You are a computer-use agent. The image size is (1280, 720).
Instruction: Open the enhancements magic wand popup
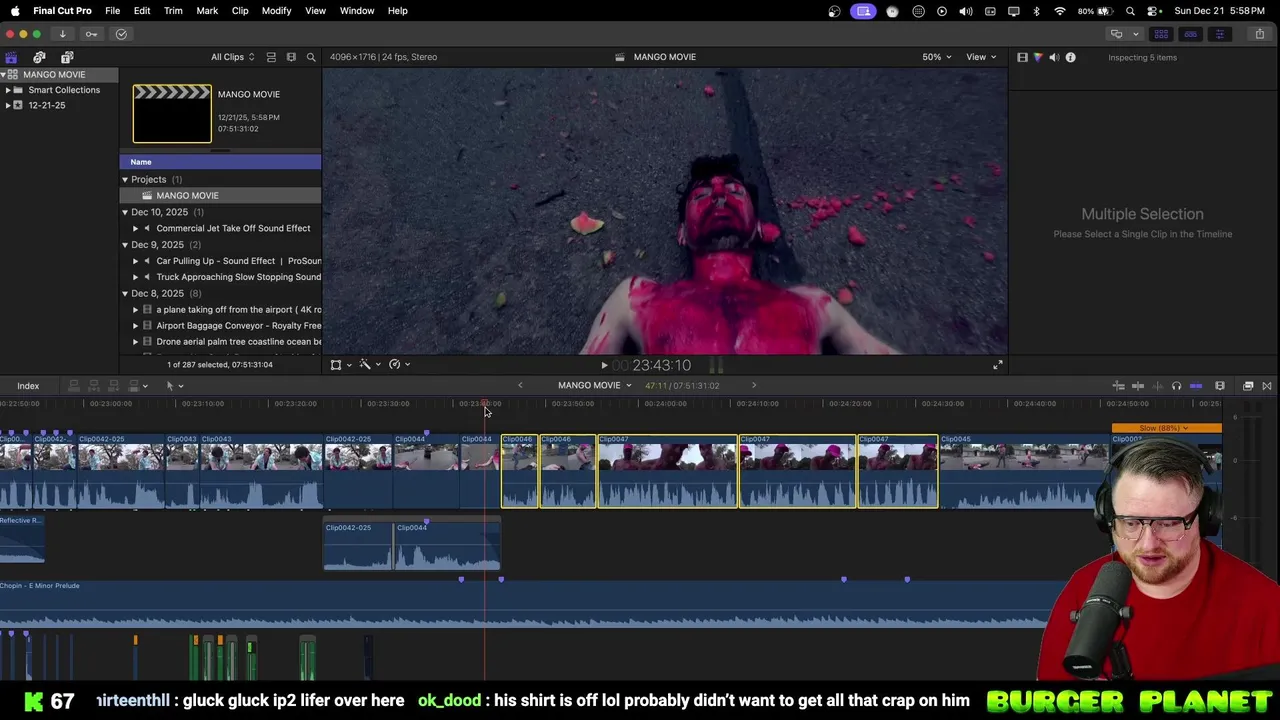pos(369,365)
